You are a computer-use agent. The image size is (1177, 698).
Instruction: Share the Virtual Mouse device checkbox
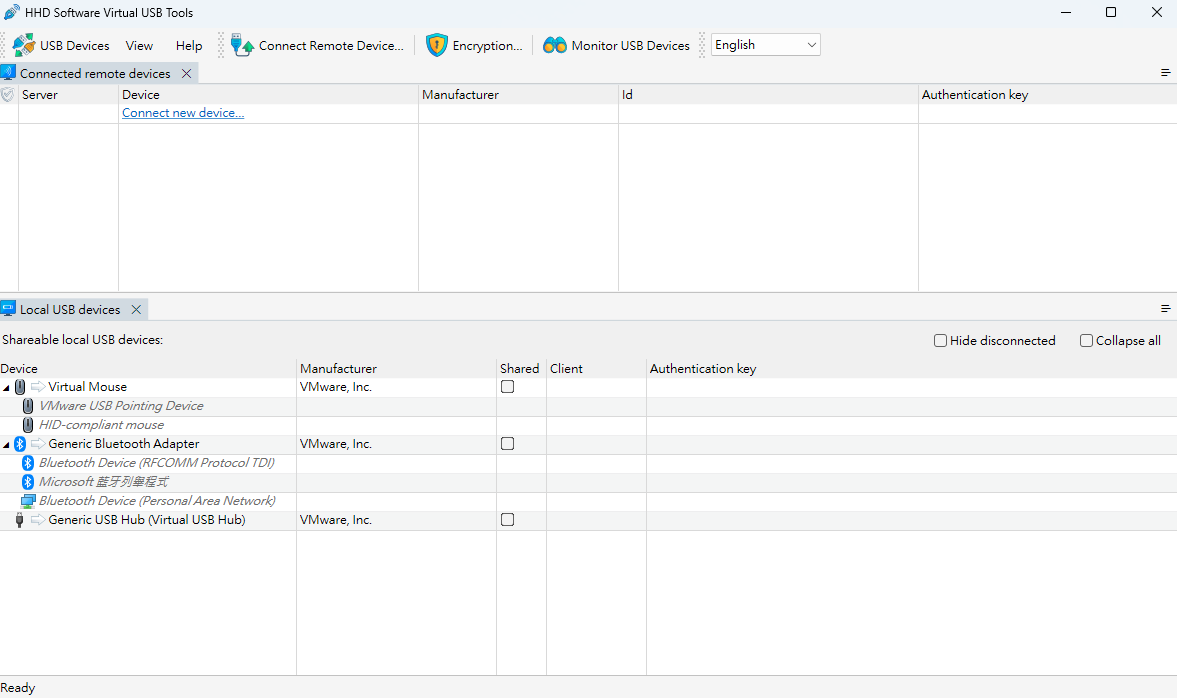pos(507,387)
